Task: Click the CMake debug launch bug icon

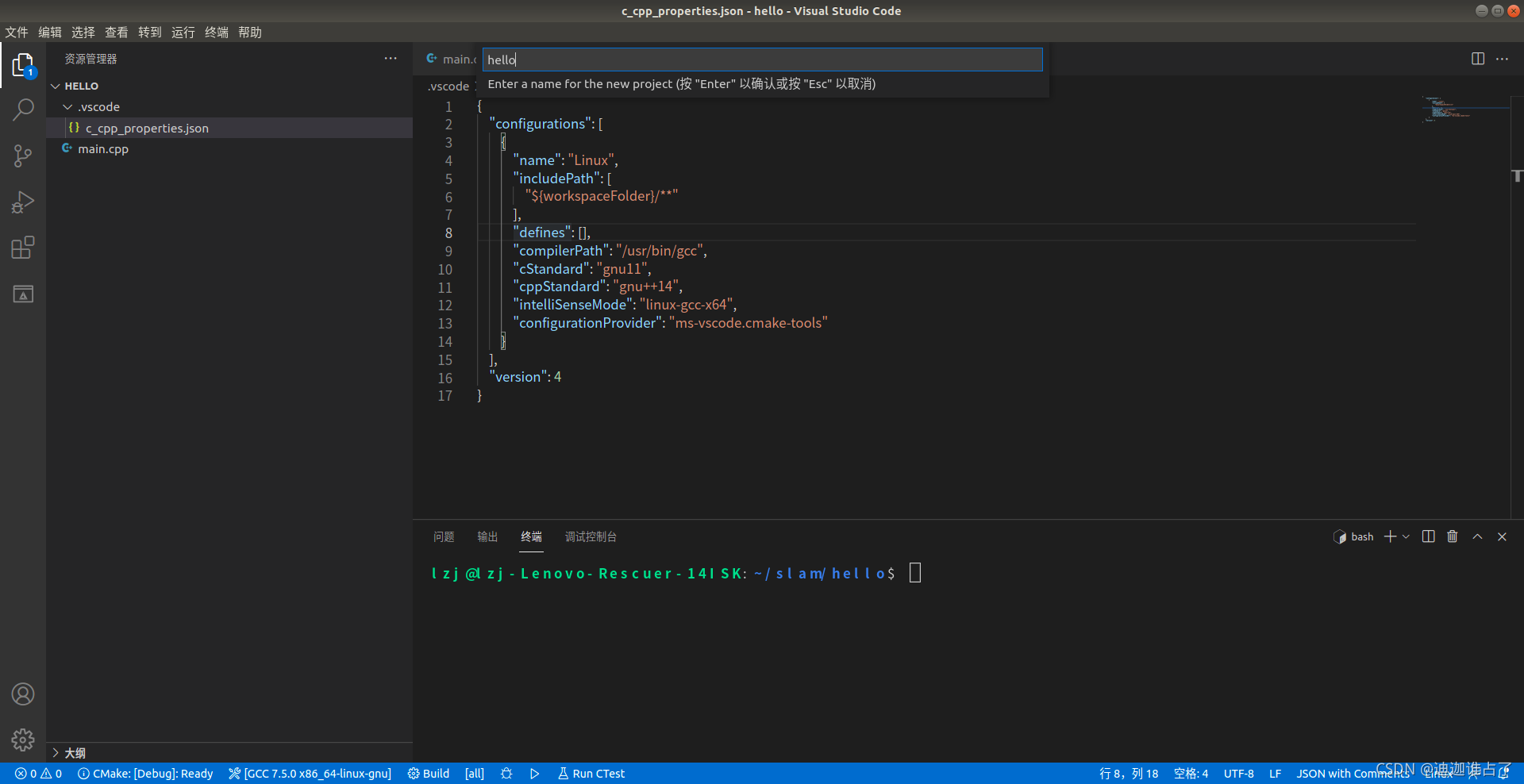Action: click(506, 774)
